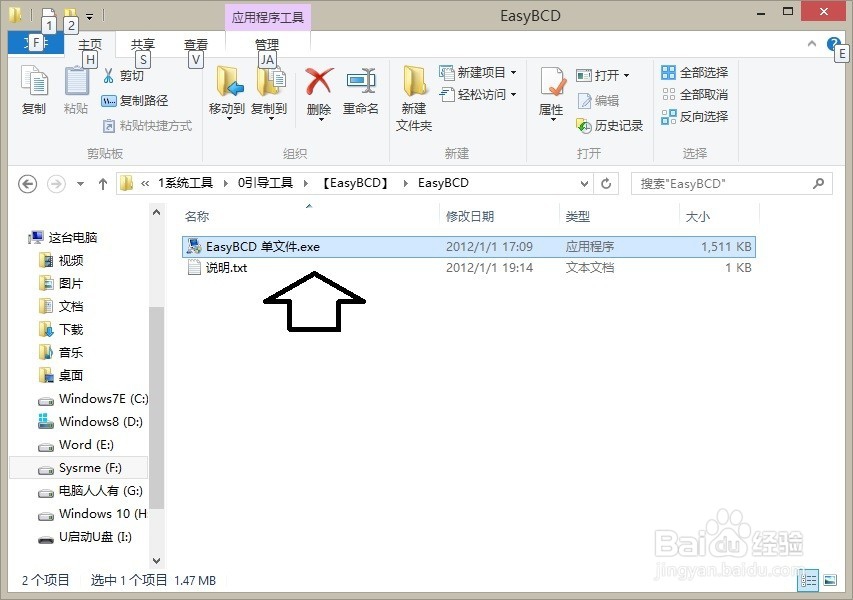Click Invert selection (反向选择)
The width and height of the screenshot is (853, 600).
pyautogui.click(x=695, y=116)
